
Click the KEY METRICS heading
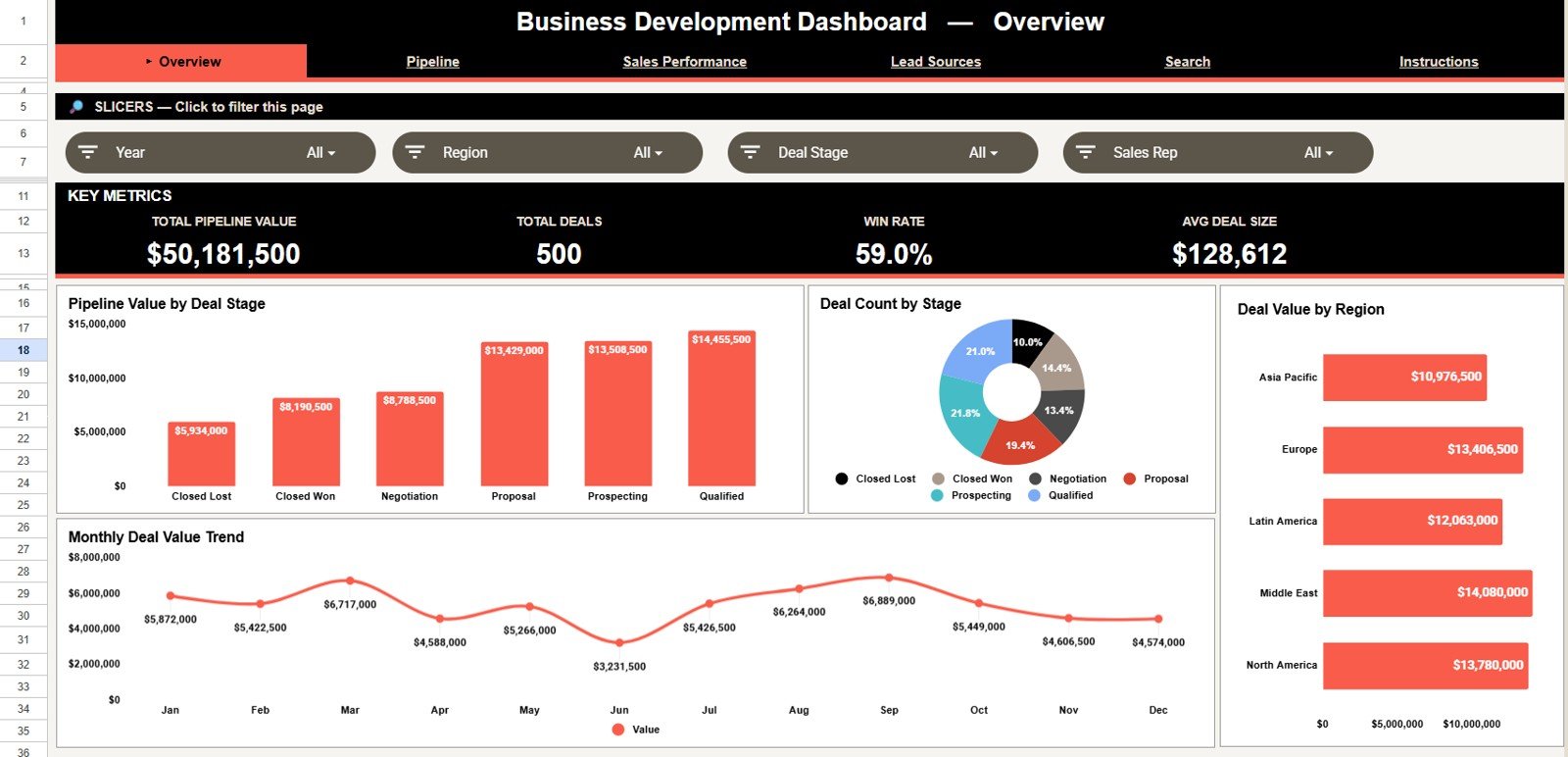[120, 196]
